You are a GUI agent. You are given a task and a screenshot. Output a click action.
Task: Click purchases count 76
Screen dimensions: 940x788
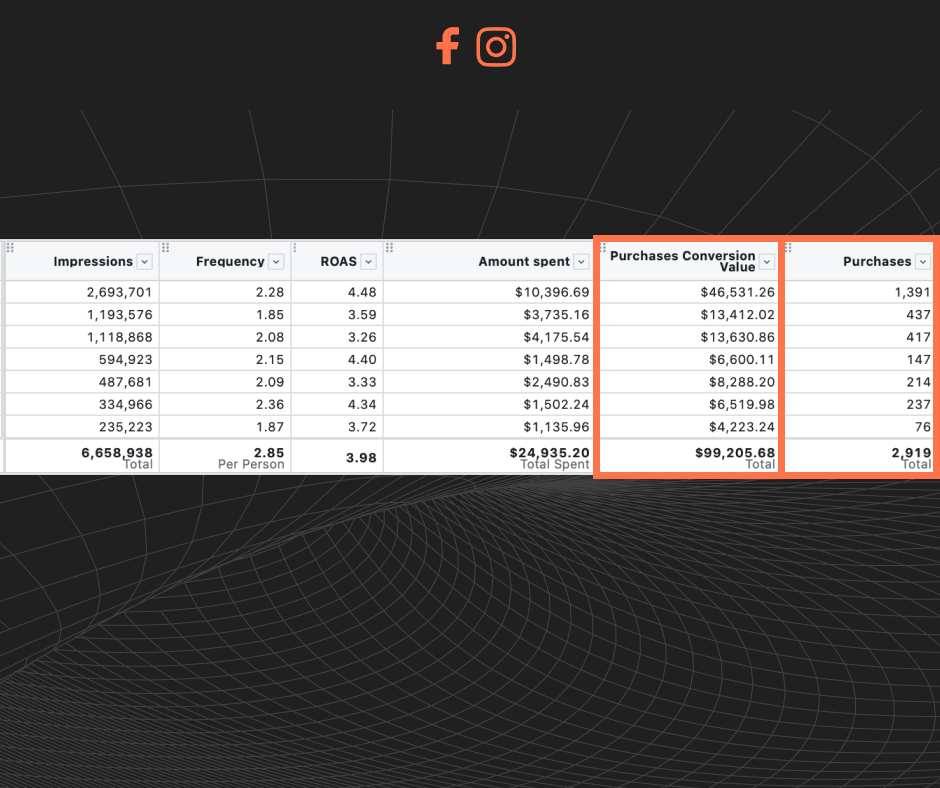point(923,427)
